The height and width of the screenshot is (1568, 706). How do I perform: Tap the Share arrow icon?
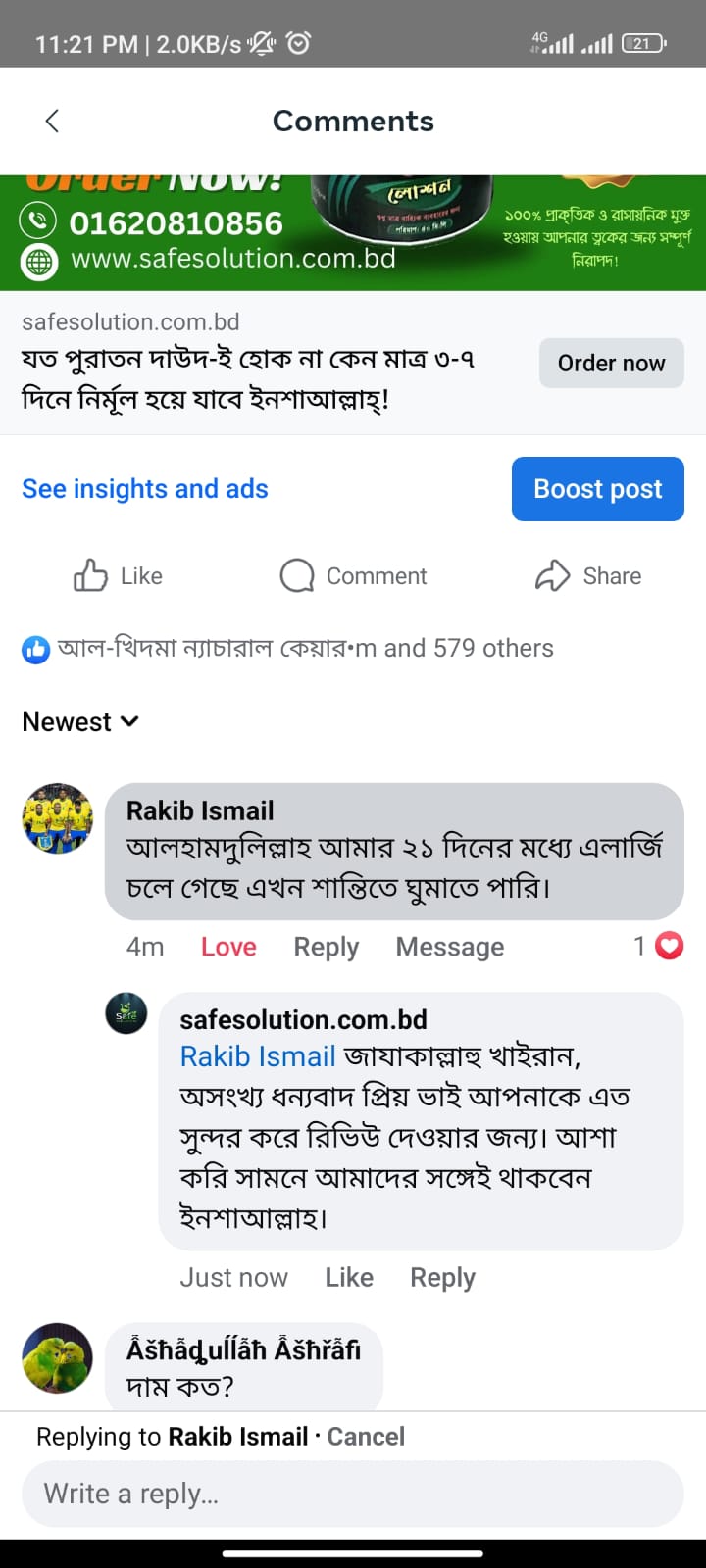click(x=552, y=575)
